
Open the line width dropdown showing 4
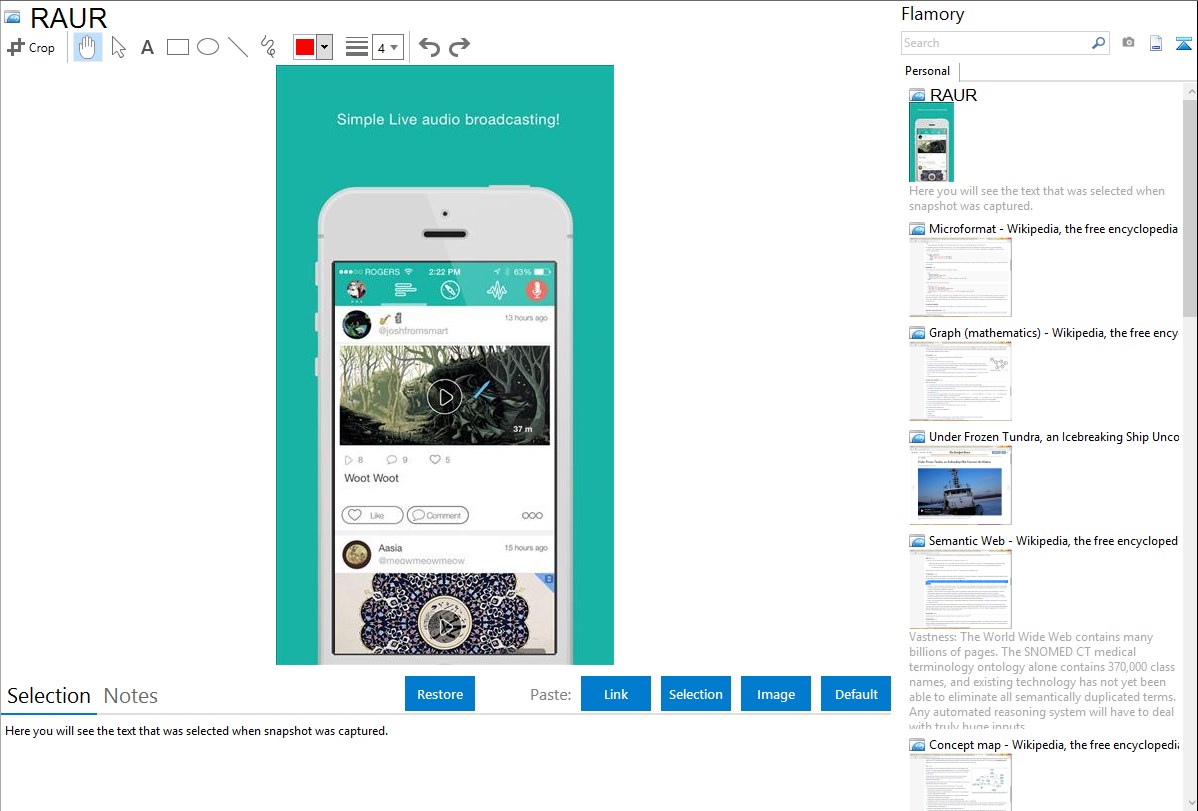click(388, 47)
